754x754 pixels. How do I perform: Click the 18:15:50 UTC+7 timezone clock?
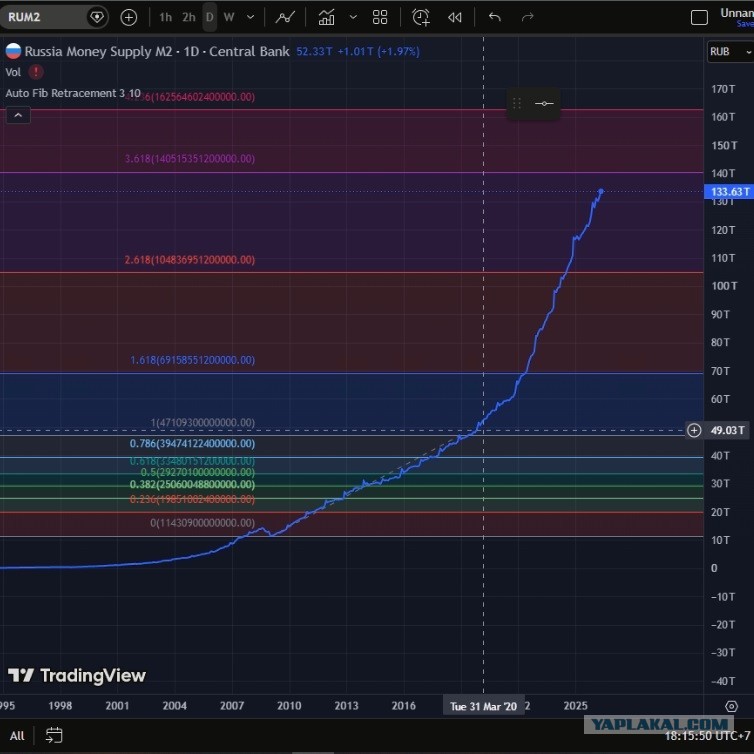(x=708, y=736)
